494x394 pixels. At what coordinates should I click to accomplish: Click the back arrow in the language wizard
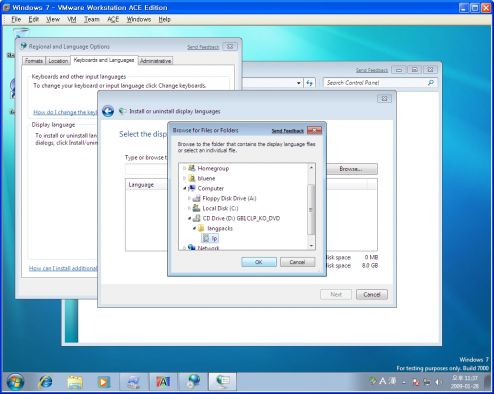(108, 111)
